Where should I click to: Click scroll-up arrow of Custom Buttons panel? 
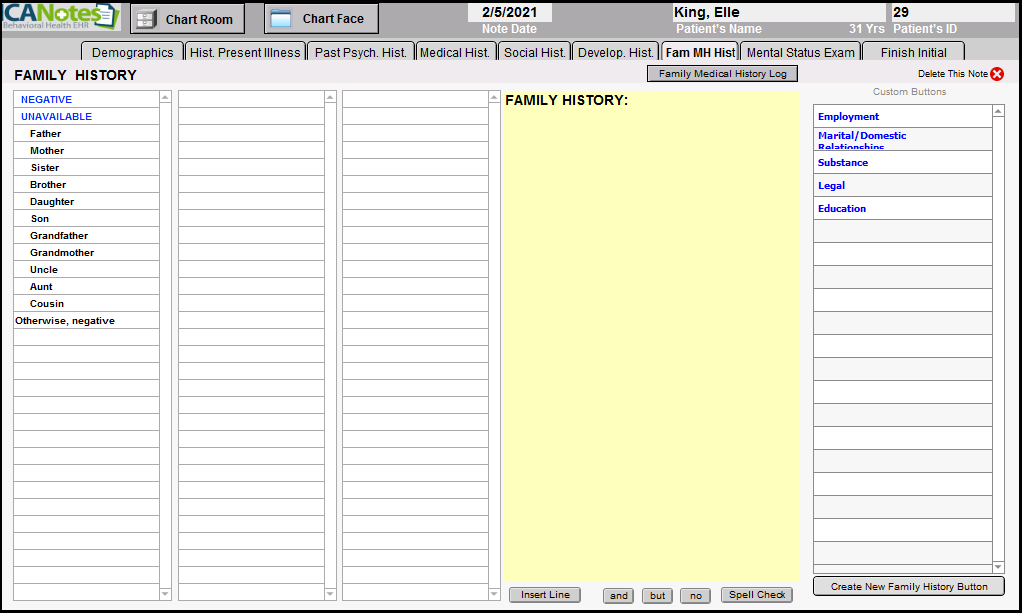point(998,111)
